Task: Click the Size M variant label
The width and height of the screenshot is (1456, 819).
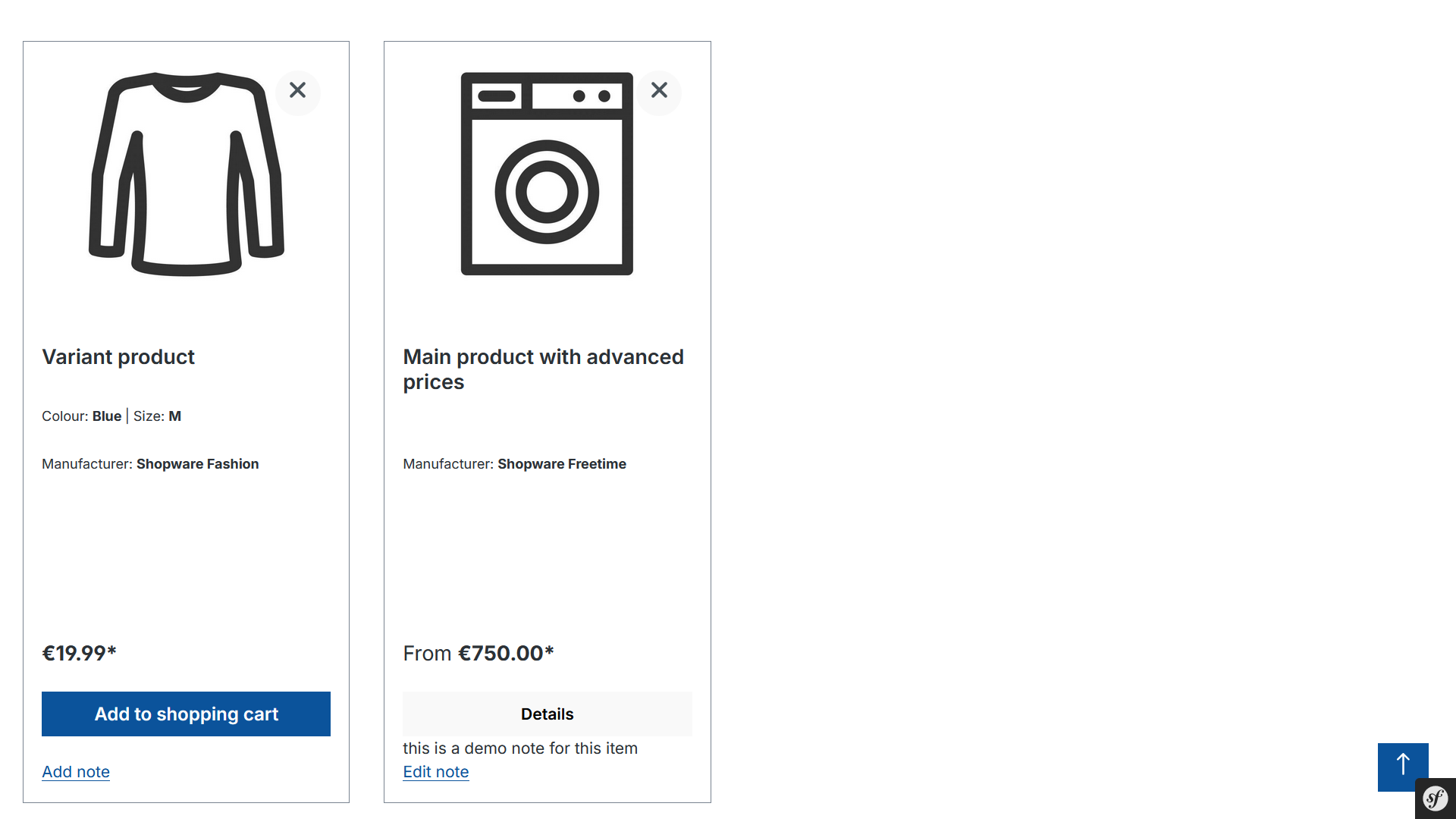Action: pyautogui.click(x=157, y=416)
